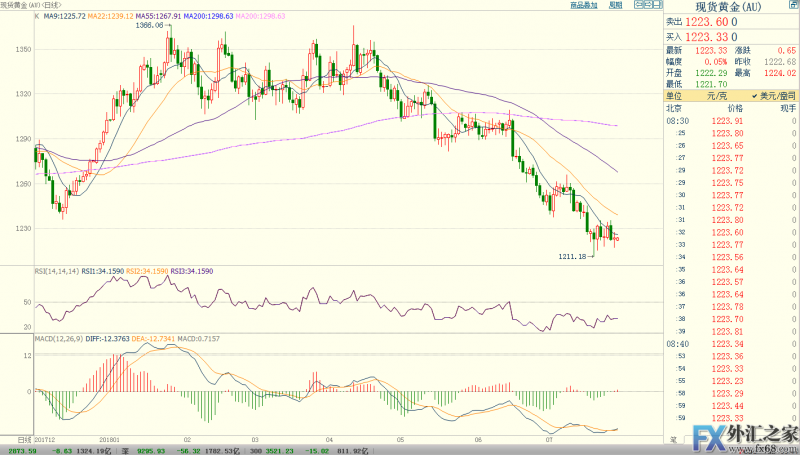The image size is (800, 455).
Task: Click the first chart layout icon
Action: point(638,5)
